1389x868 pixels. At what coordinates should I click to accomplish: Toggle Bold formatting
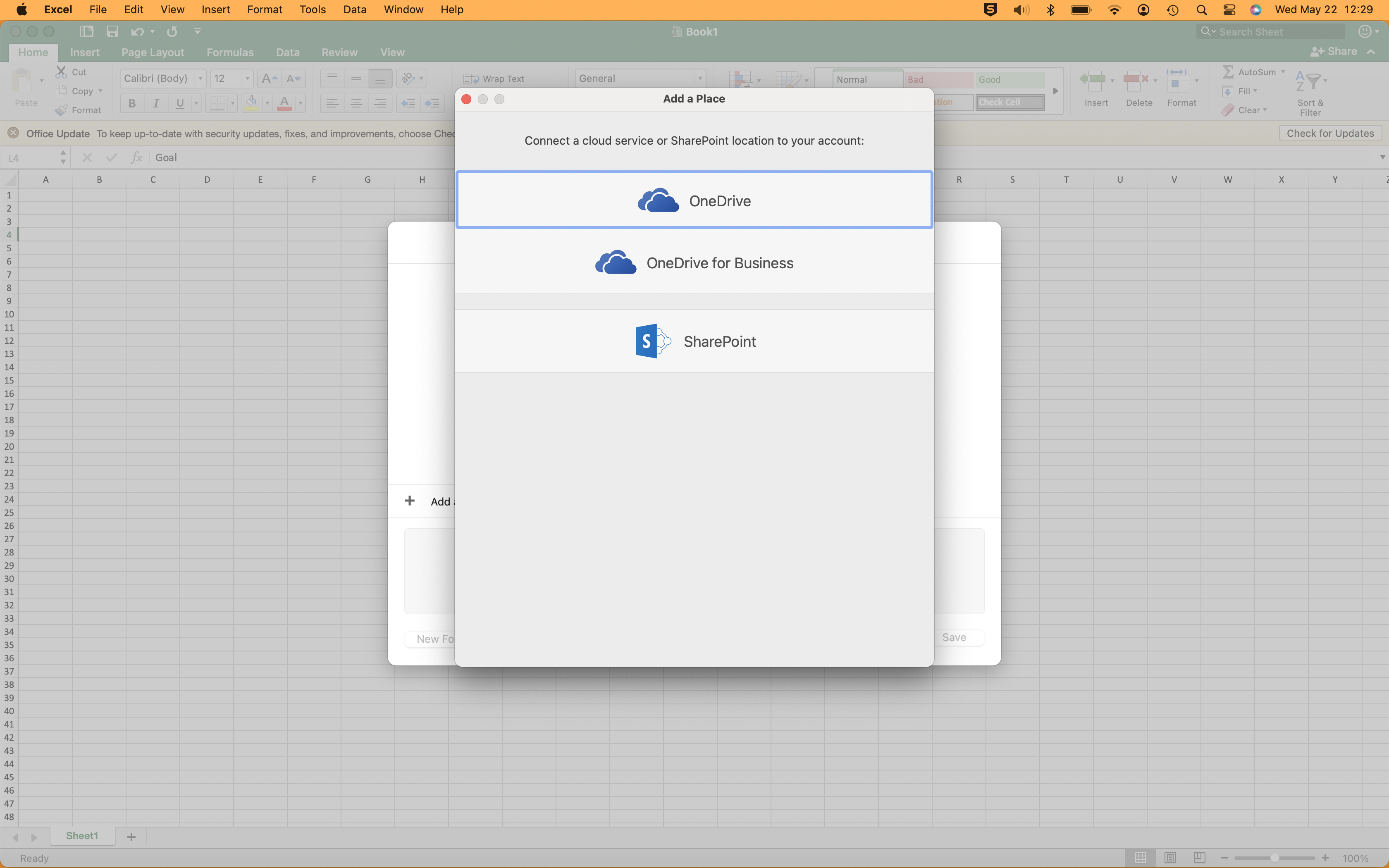coord(132,103)
